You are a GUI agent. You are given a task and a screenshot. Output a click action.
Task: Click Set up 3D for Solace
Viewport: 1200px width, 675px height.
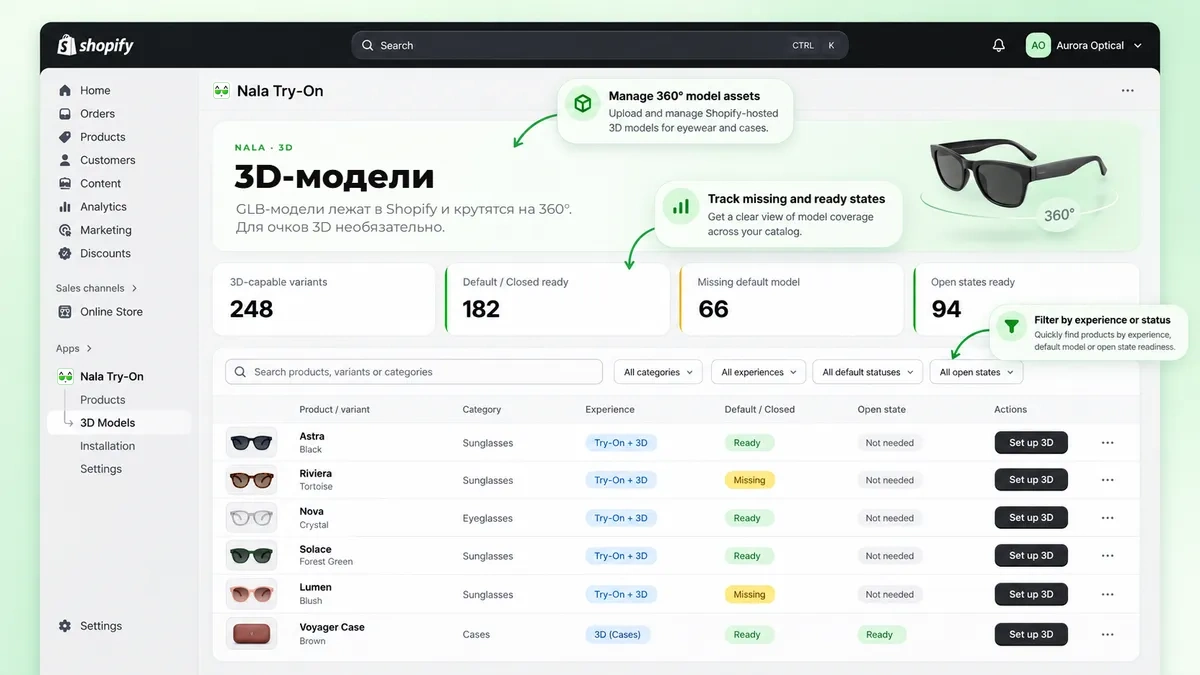pos(1031,556)
